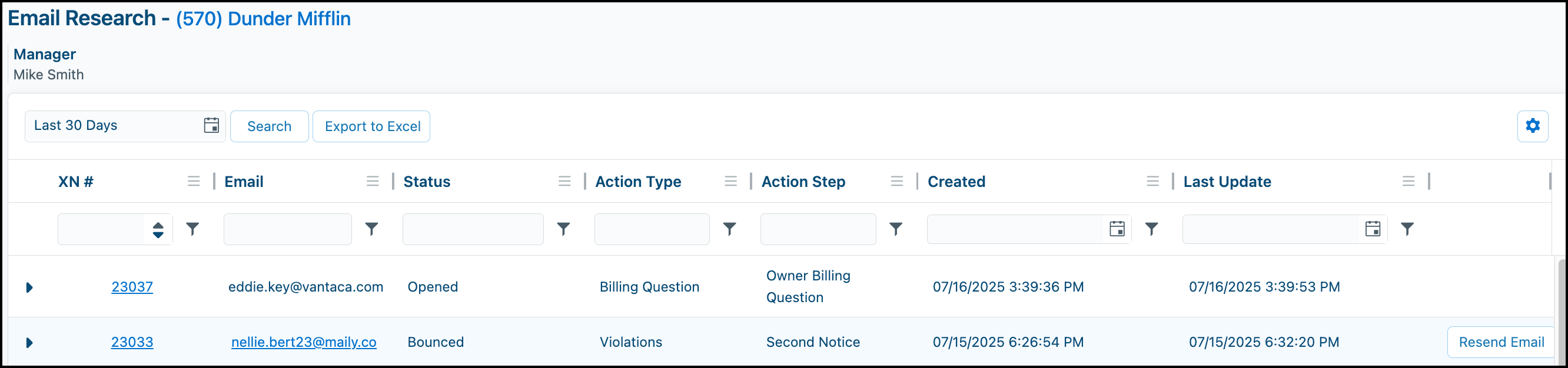Click last update 07/15/2025 6:32:20 PM
Image resolution: width=1568 pixels, height=368 pixels.
tap(1264, 342)
